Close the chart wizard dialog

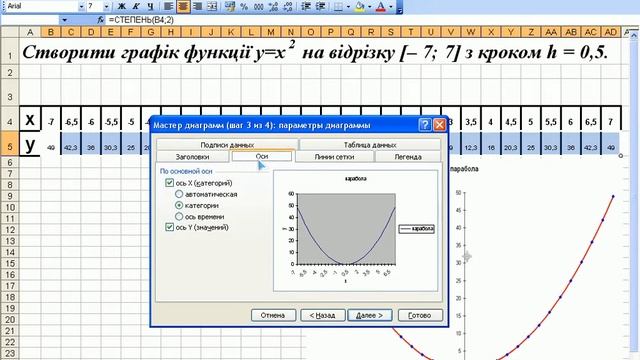(439, 125)
